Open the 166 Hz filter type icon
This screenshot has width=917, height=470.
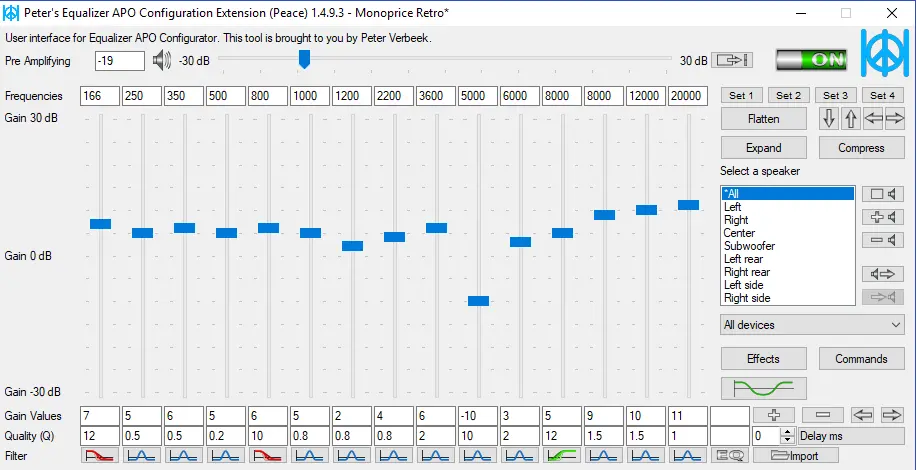tap(100, 456)
